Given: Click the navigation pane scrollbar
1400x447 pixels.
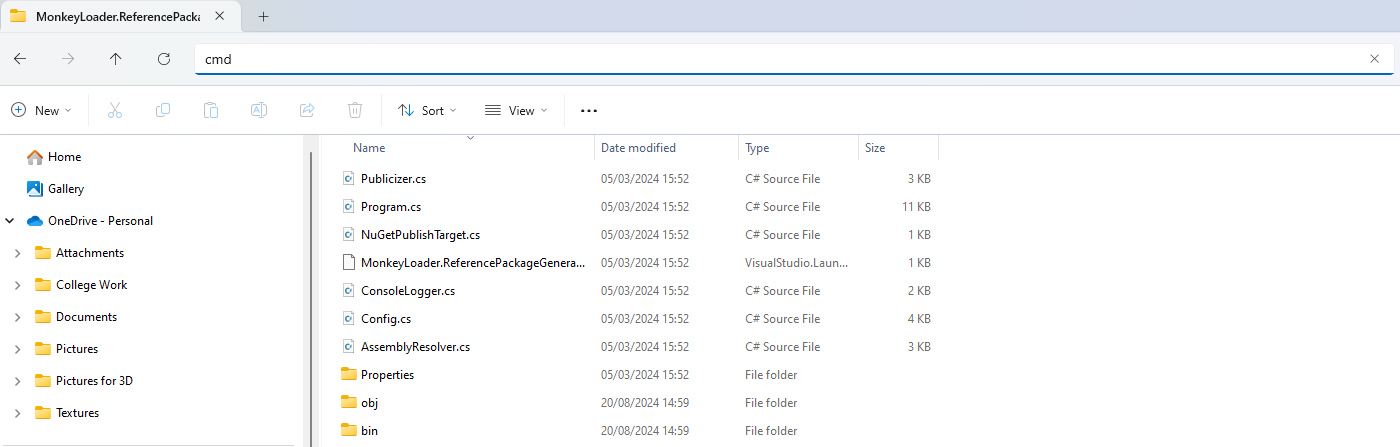Looking at the screenshot, I should (x=311, y=300).
